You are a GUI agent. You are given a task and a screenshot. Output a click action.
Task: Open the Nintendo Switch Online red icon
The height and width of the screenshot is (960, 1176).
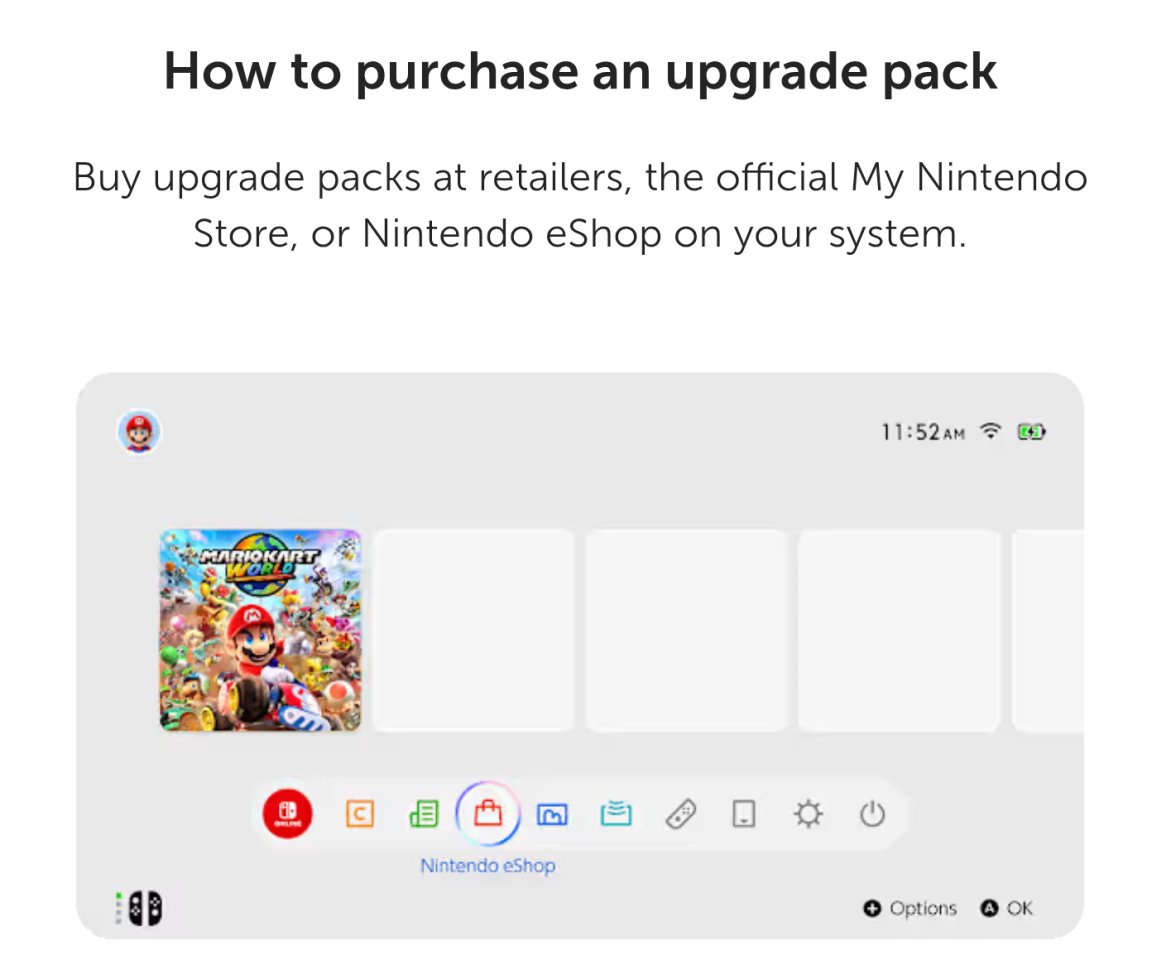point(287,814)
